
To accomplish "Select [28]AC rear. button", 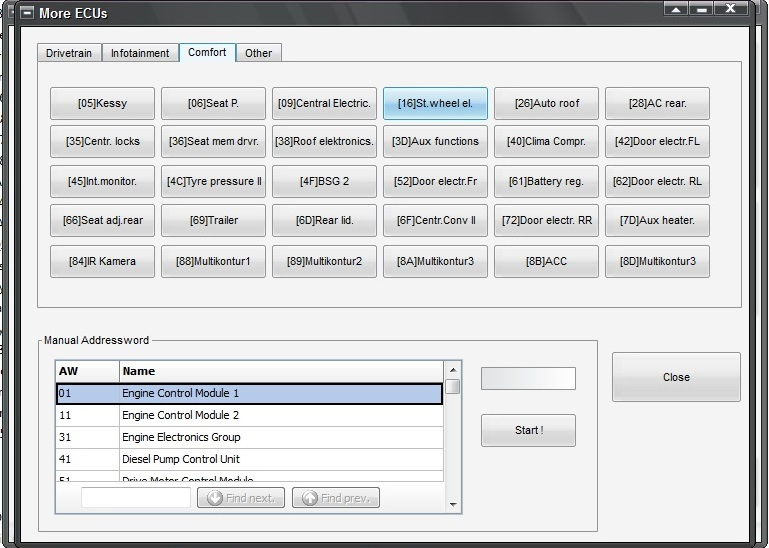I will tap(657, 104).
